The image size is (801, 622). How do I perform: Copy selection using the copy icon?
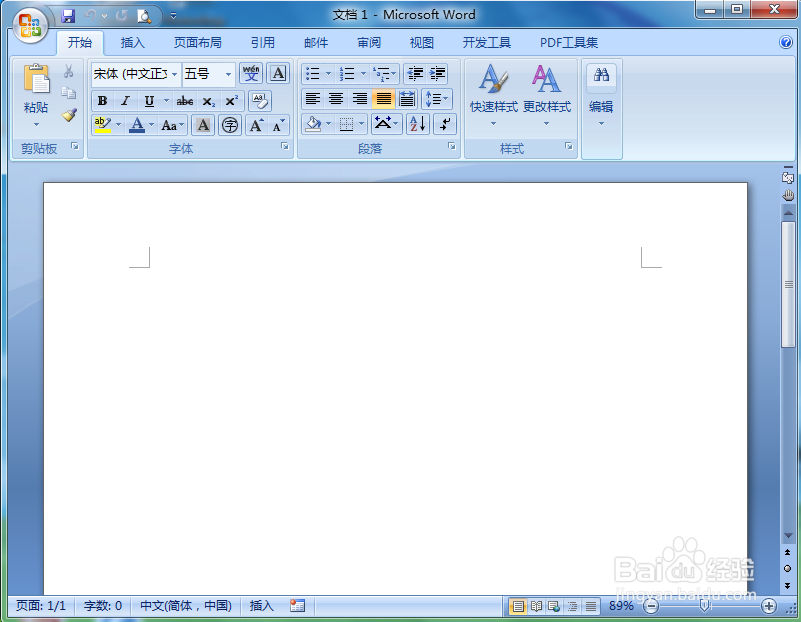(x=68, y=93)
